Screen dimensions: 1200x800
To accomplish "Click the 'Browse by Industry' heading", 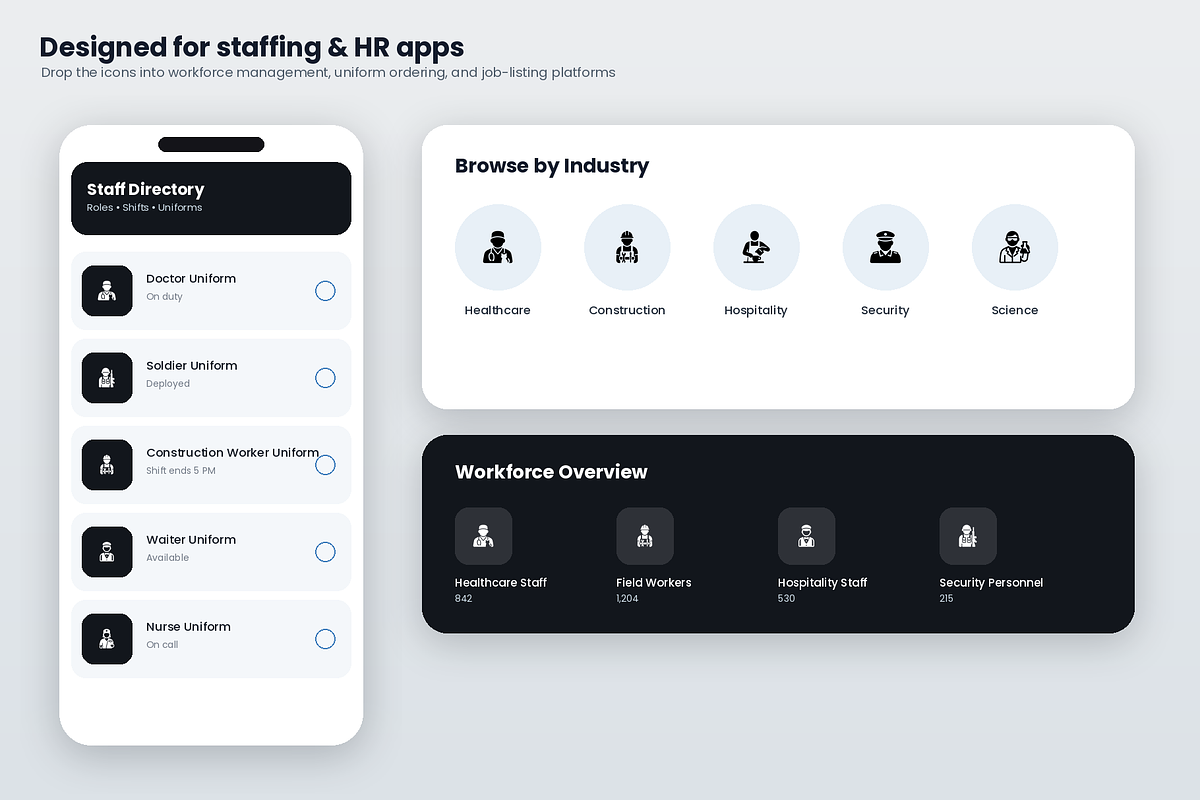I will pos(552,166).
